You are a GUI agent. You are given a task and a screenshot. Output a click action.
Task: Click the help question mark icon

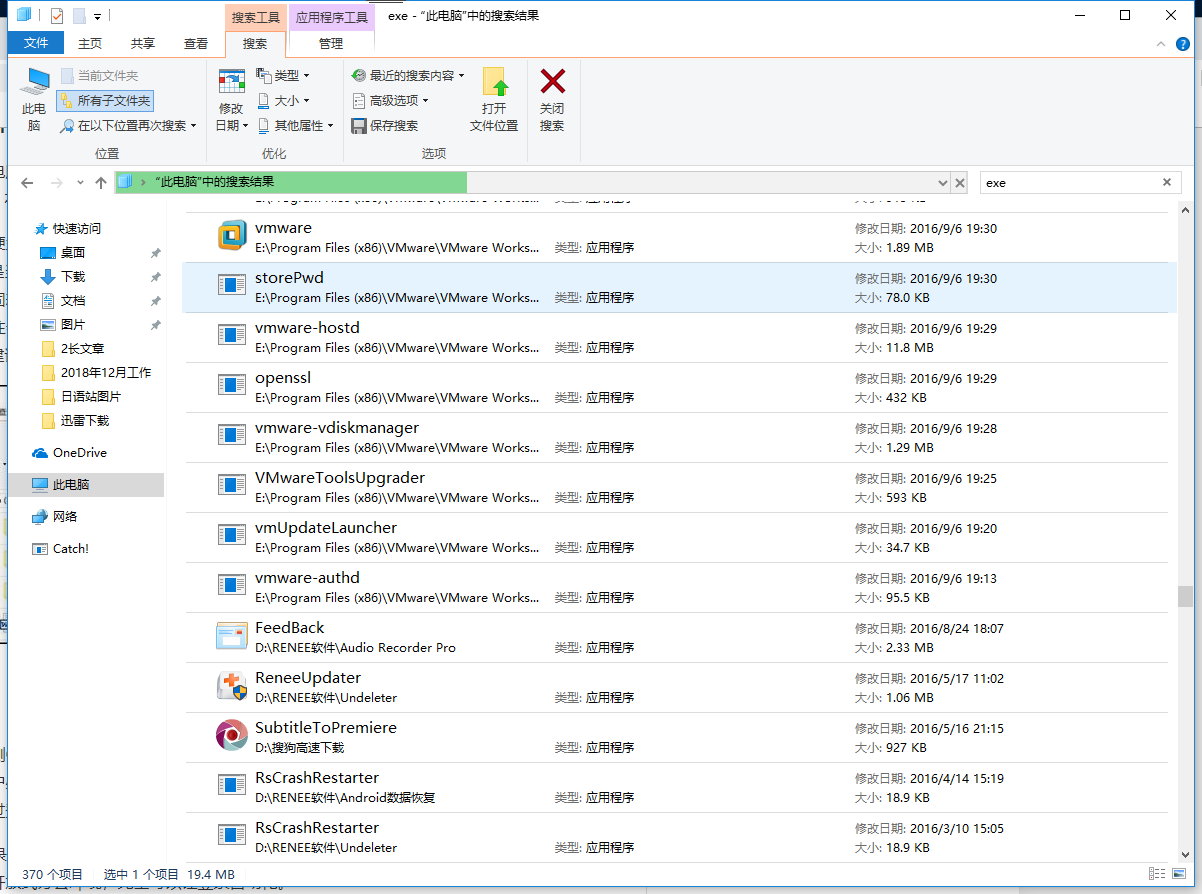(1182, 44)
